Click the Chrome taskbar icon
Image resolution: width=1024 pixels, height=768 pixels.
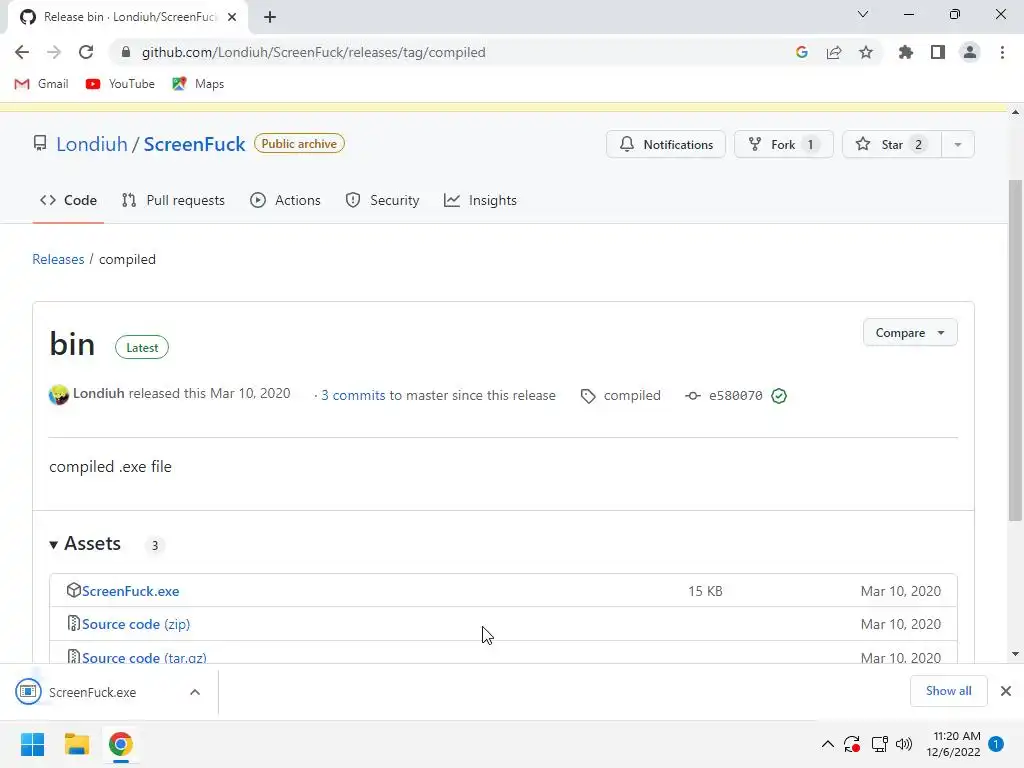tap(120, 744)
